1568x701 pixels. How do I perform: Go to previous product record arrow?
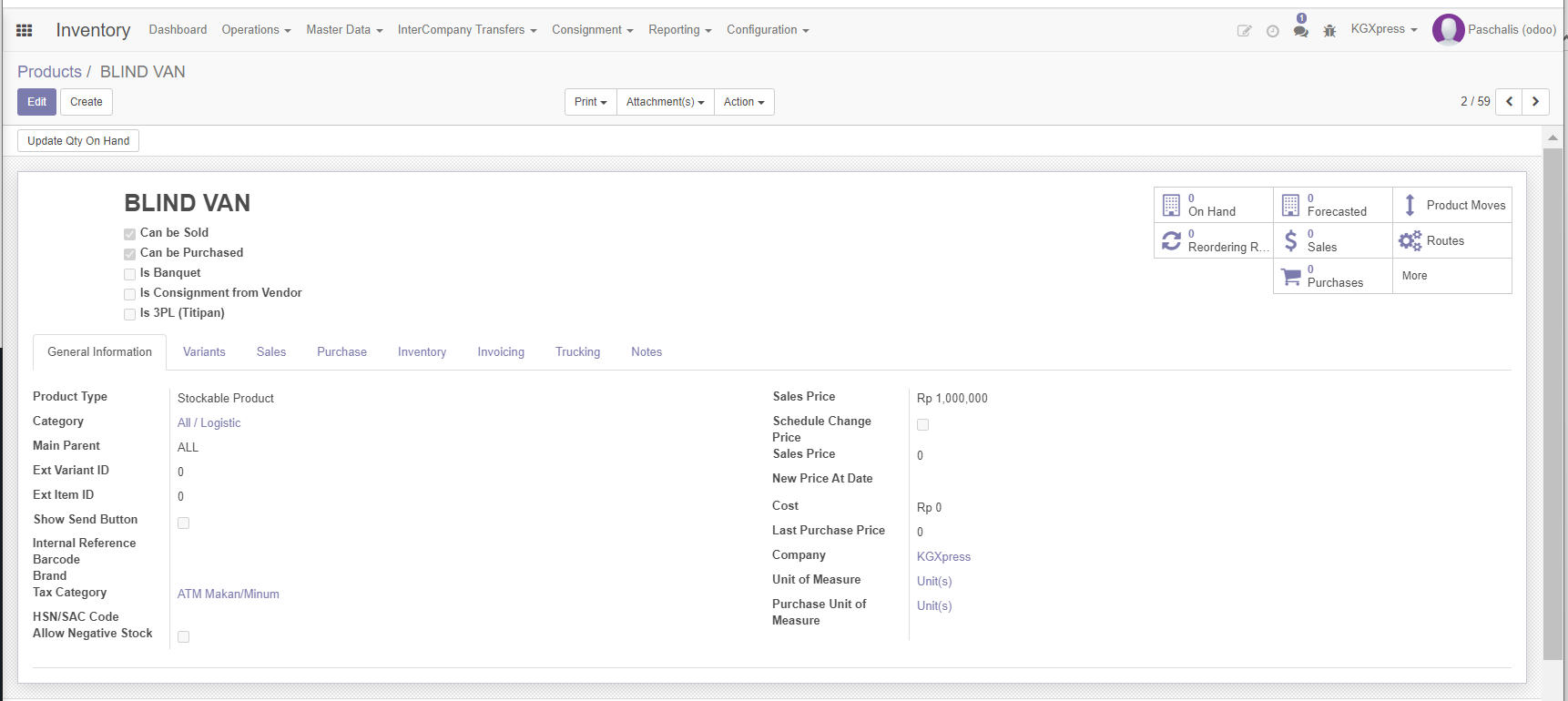[1509, 102]
